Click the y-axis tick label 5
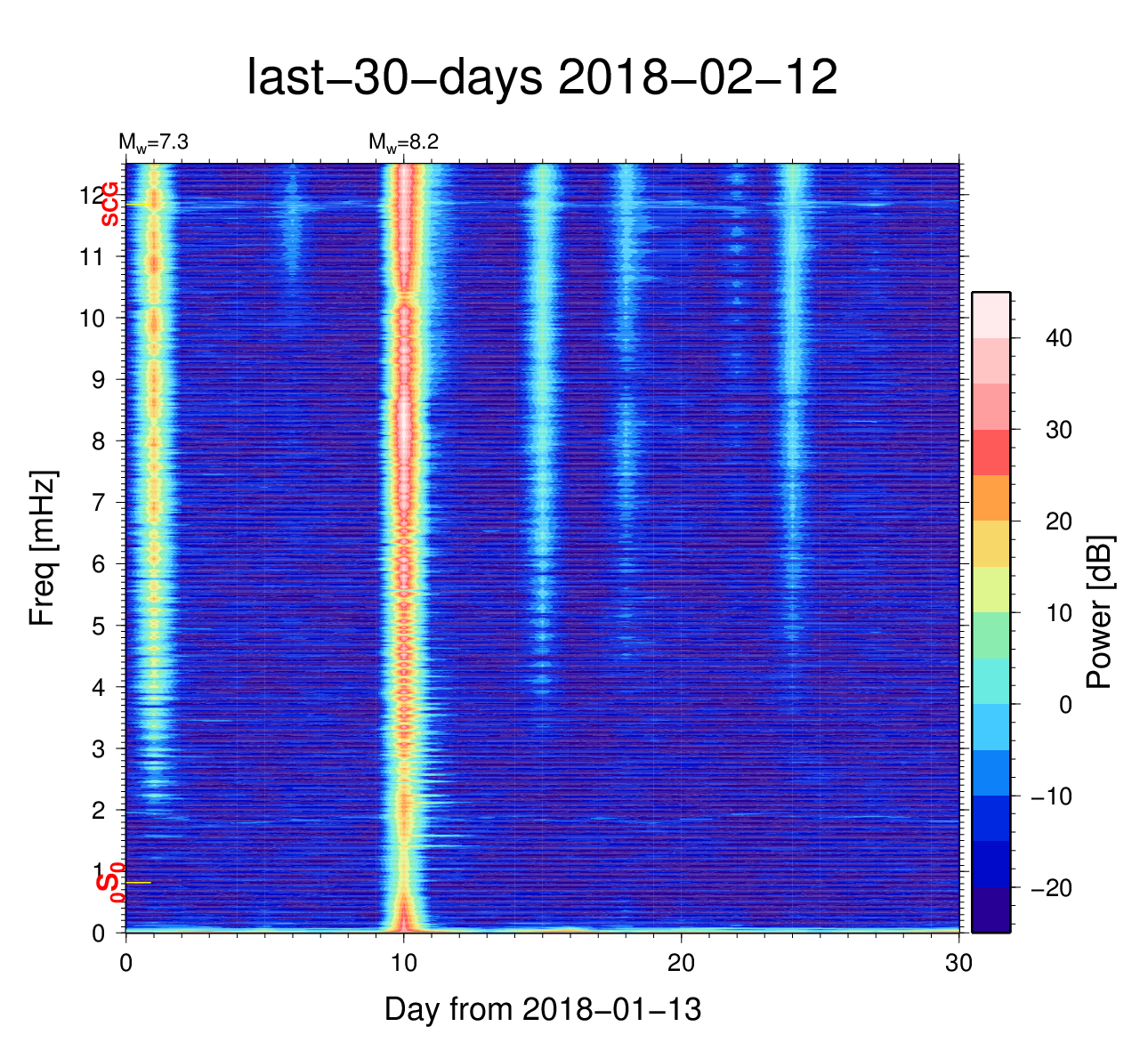 100,626
